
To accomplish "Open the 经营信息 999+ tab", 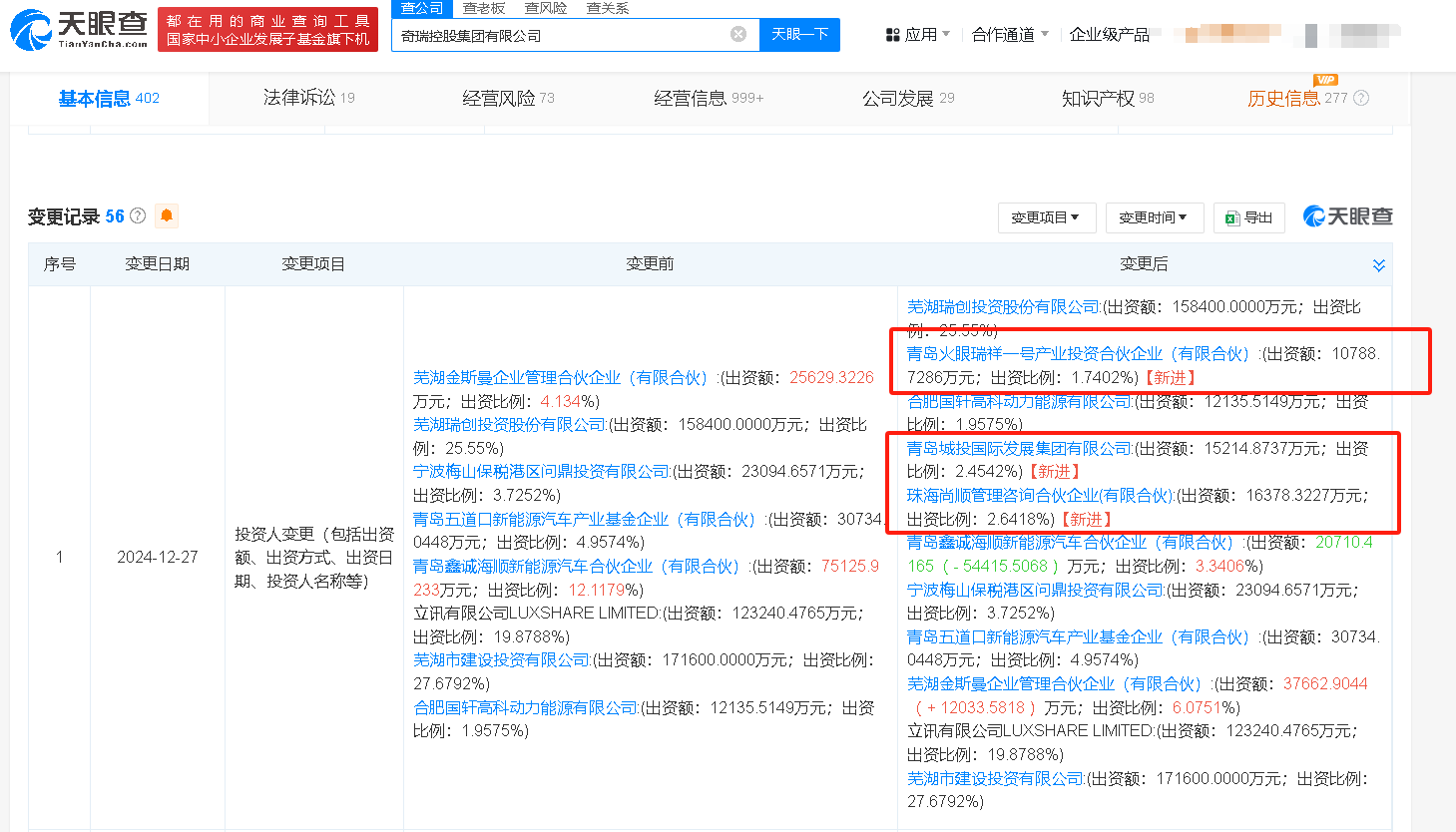I will click(x=708, y=98).
